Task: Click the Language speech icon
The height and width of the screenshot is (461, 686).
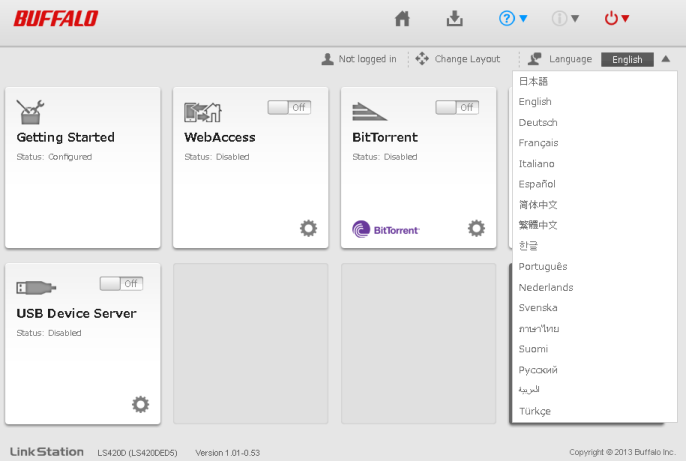Action: [535, 59]
